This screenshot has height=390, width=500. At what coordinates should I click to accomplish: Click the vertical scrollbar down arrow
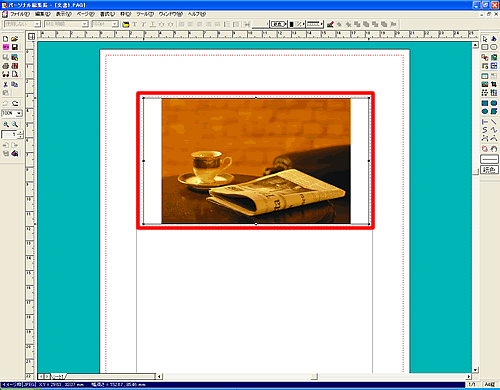pyautogui.click(x=475, y=370)
